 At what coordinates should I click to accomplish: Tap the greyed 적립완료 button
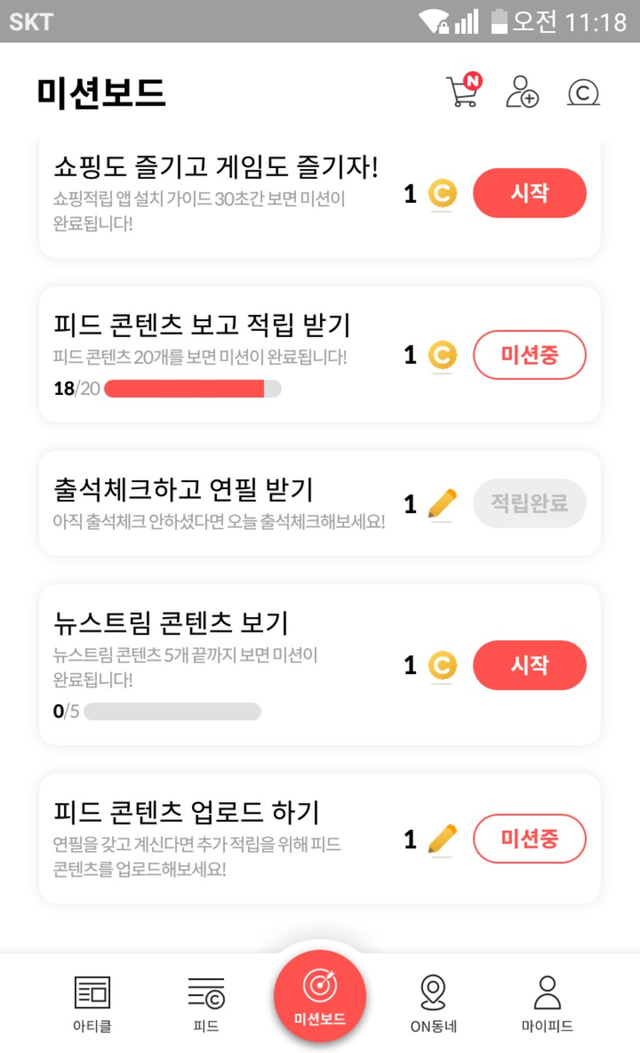click(529, 504)
